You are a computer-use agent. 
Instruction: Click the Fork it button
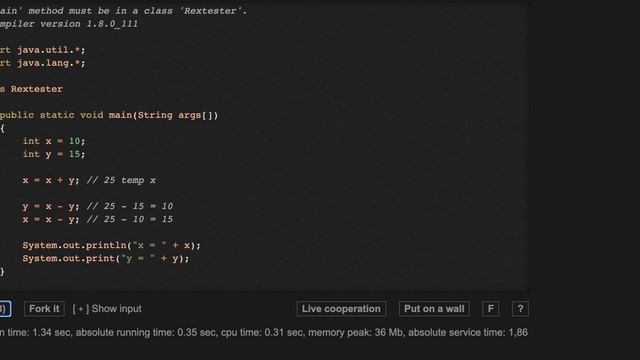[x=44, y=309]
